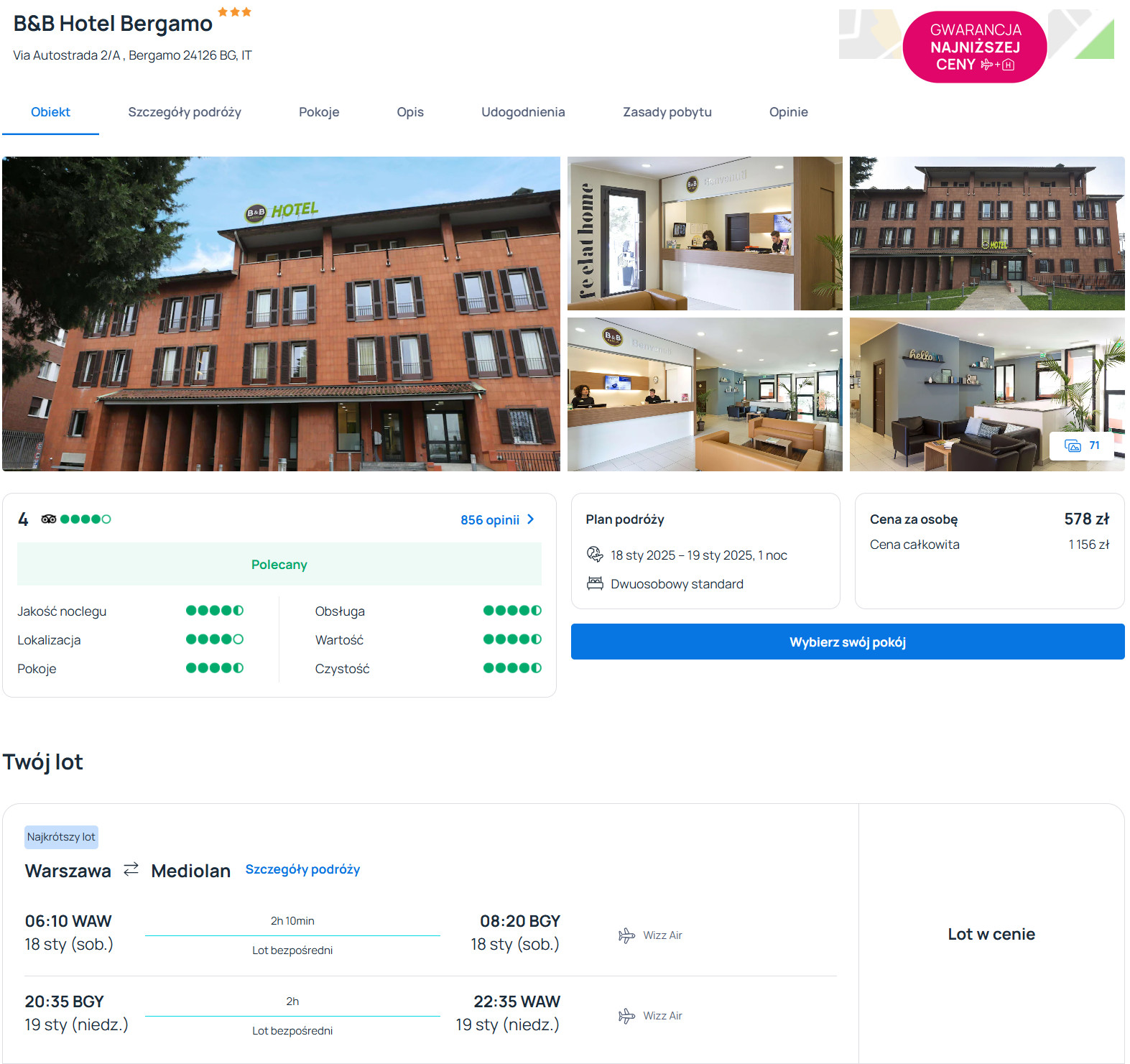
Task: Click the three-star hotel rating icon
Action: tap(234, 12)
